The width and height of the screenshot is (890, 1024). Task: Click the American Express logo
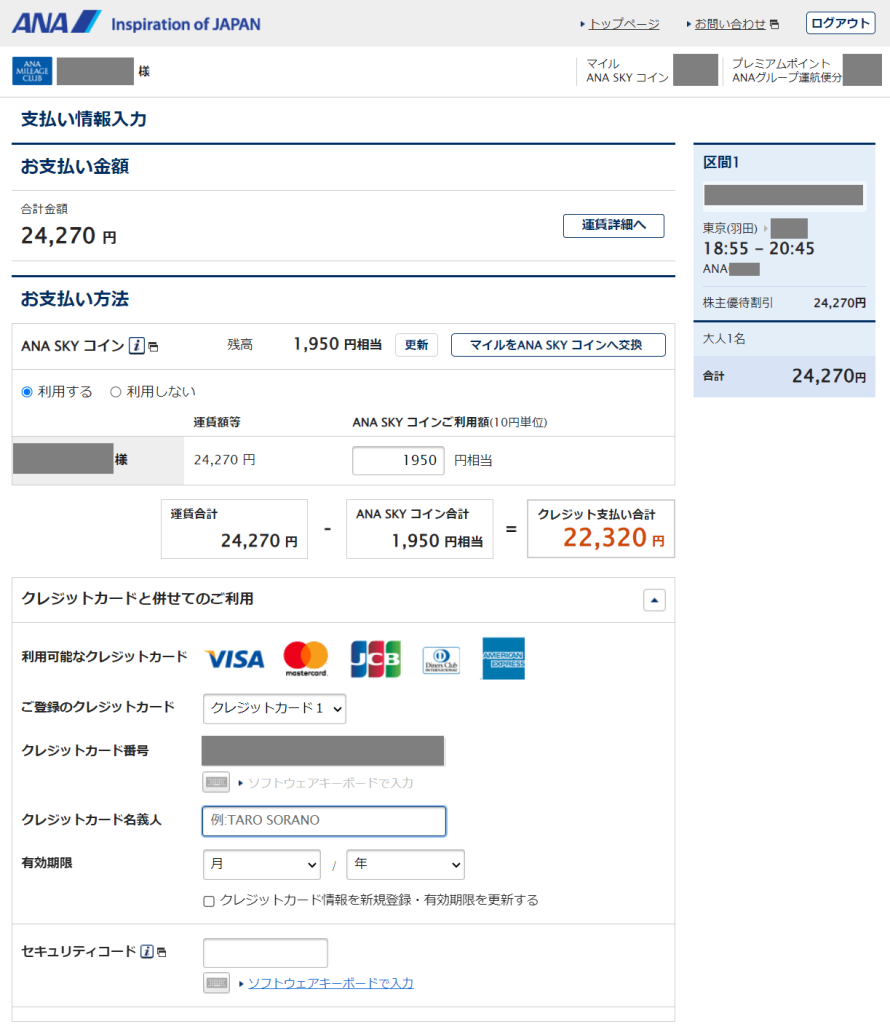pyautogui.click(x=503, y=658)
